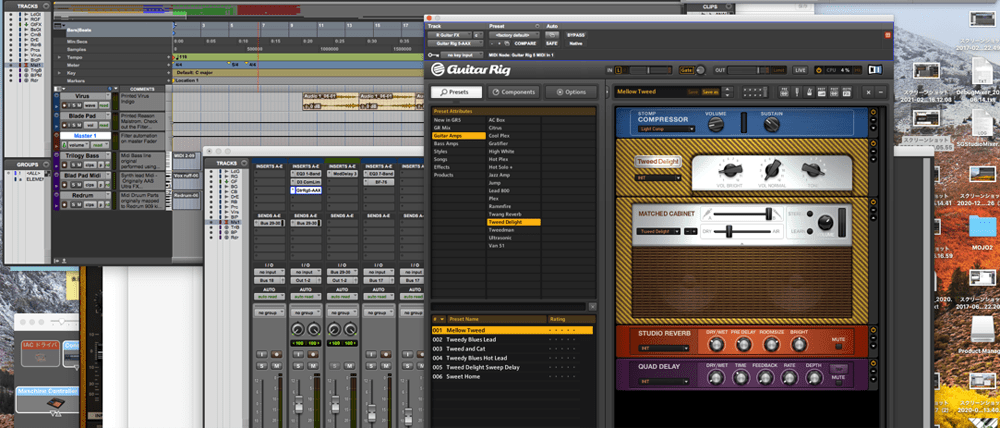Viewport: 1000px width, 428px height.
Task: Click the Guitar Rig logo icon
Action: point(437,70)
